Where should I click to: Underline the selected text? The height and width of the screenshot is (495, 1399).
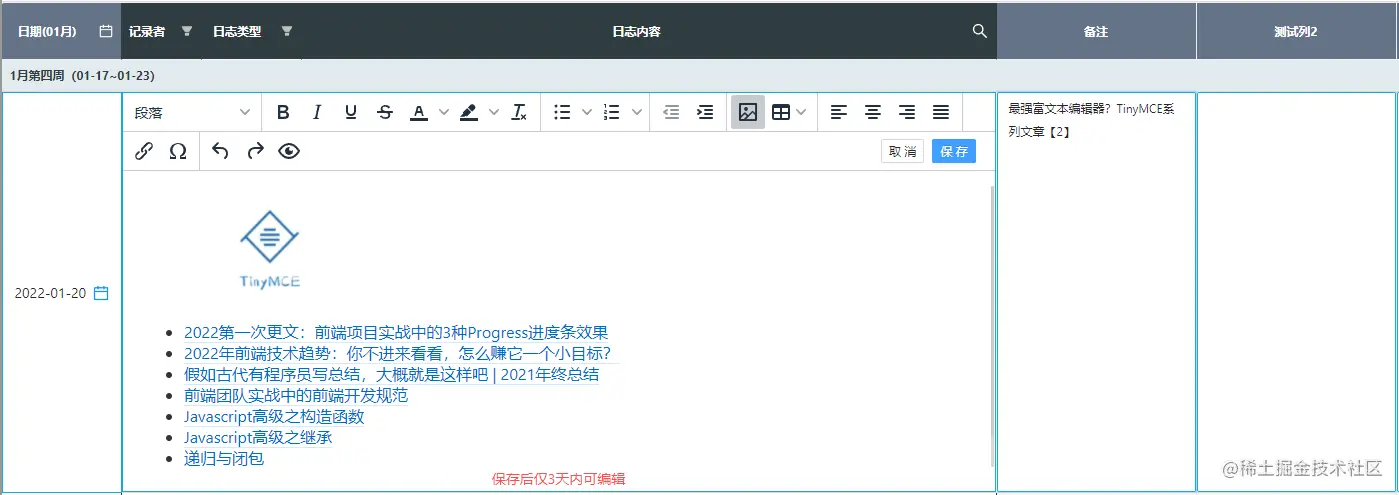coord(351,112)
